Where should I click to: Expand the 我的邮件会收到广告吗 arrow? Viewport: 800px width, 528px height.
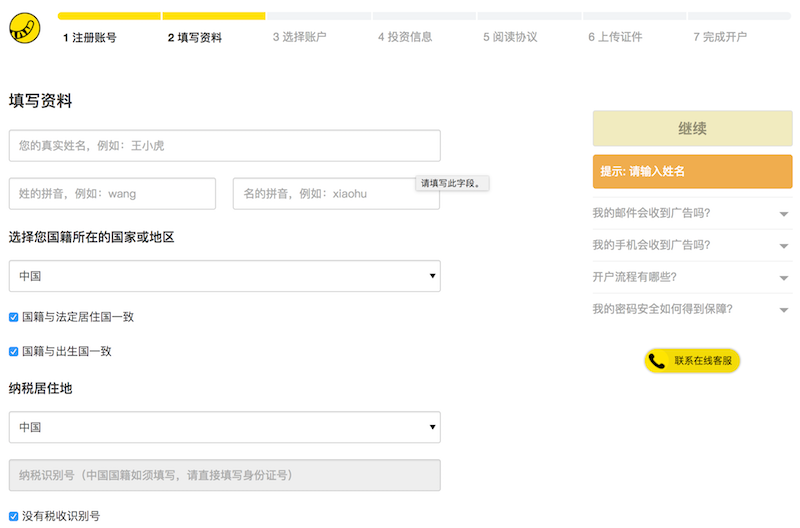784,214
